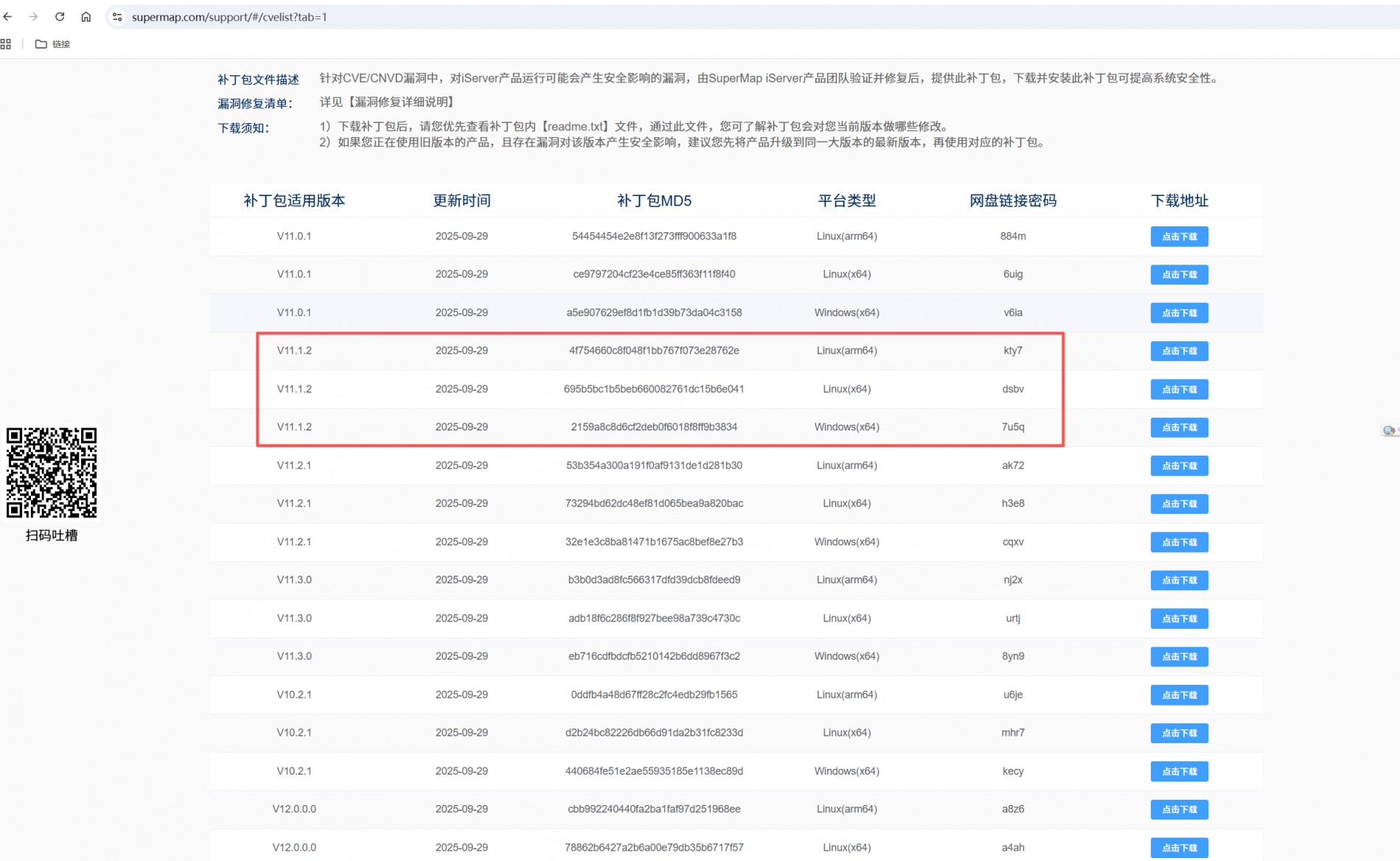This screenshot has width=1400, height=861.
Task: Open the apps grid in bookmarks bar
Action: [6, 44]
